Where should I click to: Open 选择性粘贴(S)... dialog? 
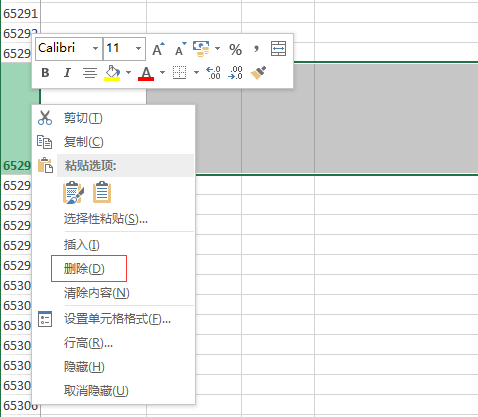click(x=106, y=219)
